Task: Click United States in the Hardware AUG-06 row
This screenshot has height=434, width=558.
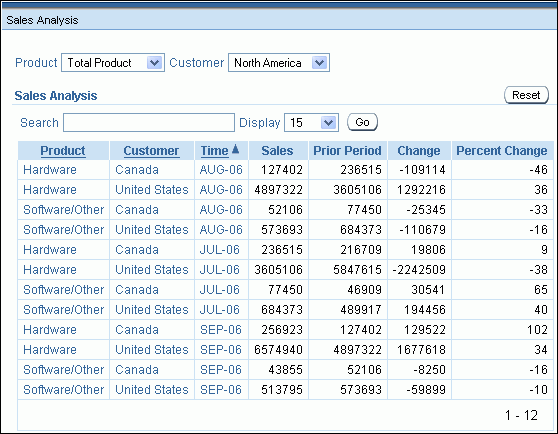Action: 152,190
